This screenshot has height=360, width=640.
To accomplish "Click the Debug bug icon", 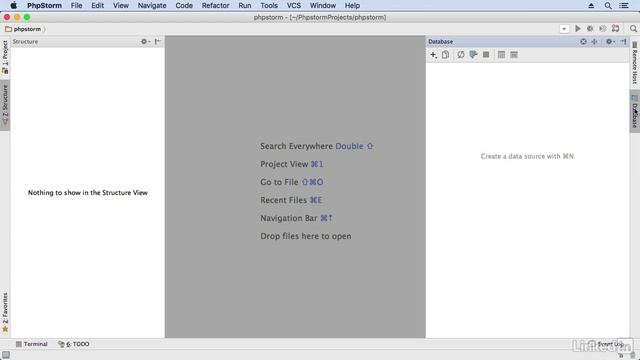I will pyautogui.click(x=590, y=29).
